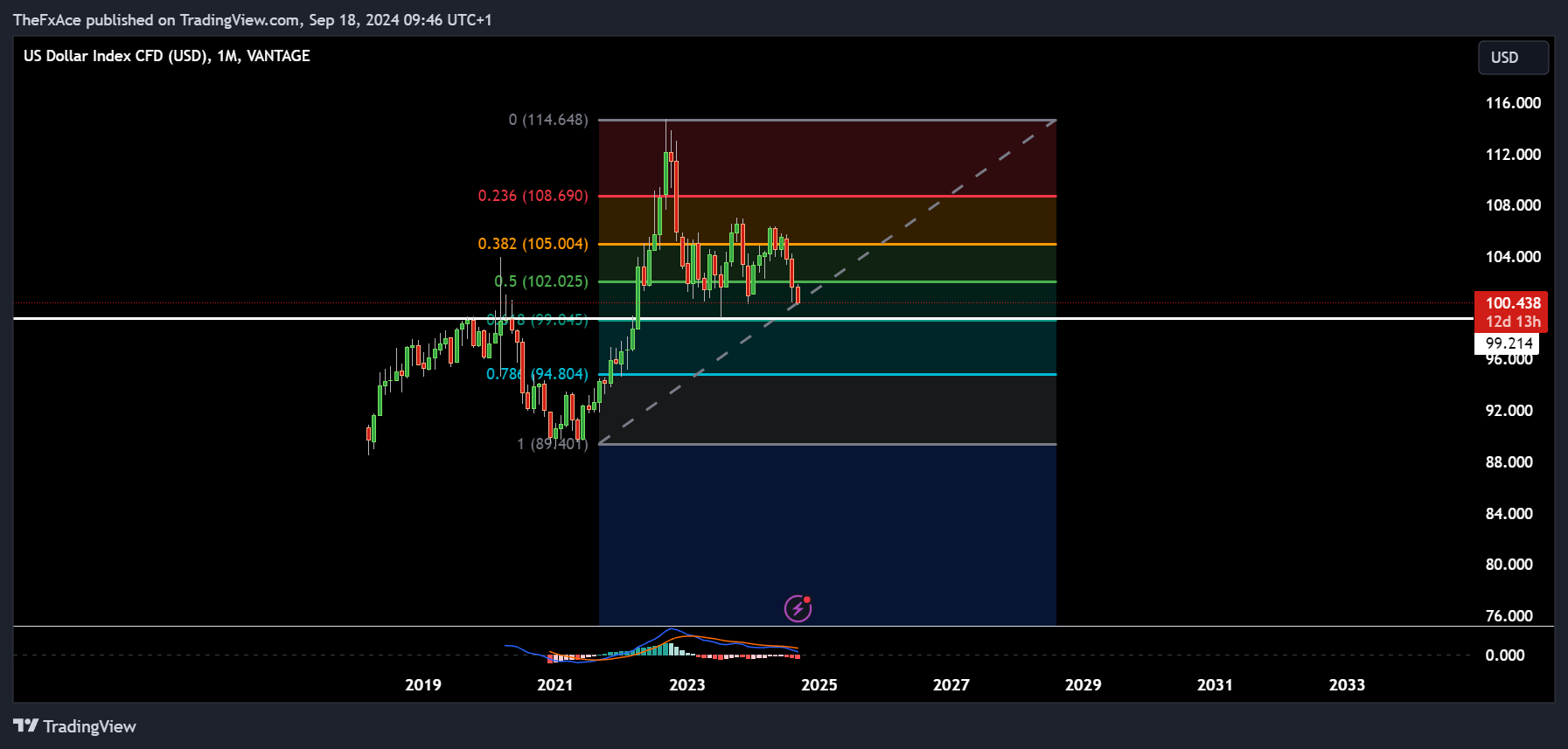Click the purple lightning event icon
Screen dimensions: 1568x749
[x=798, y=607]
